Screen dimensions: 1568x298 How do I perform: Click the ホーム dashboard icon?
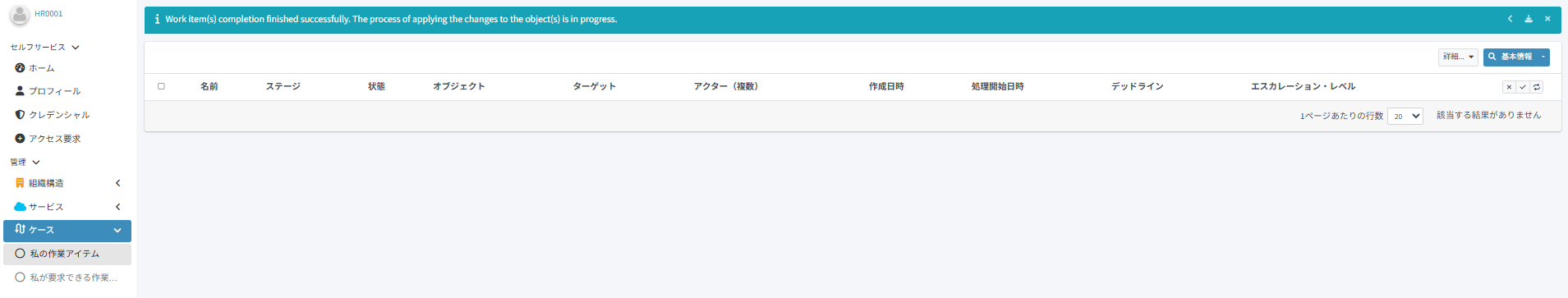point(20,68)
